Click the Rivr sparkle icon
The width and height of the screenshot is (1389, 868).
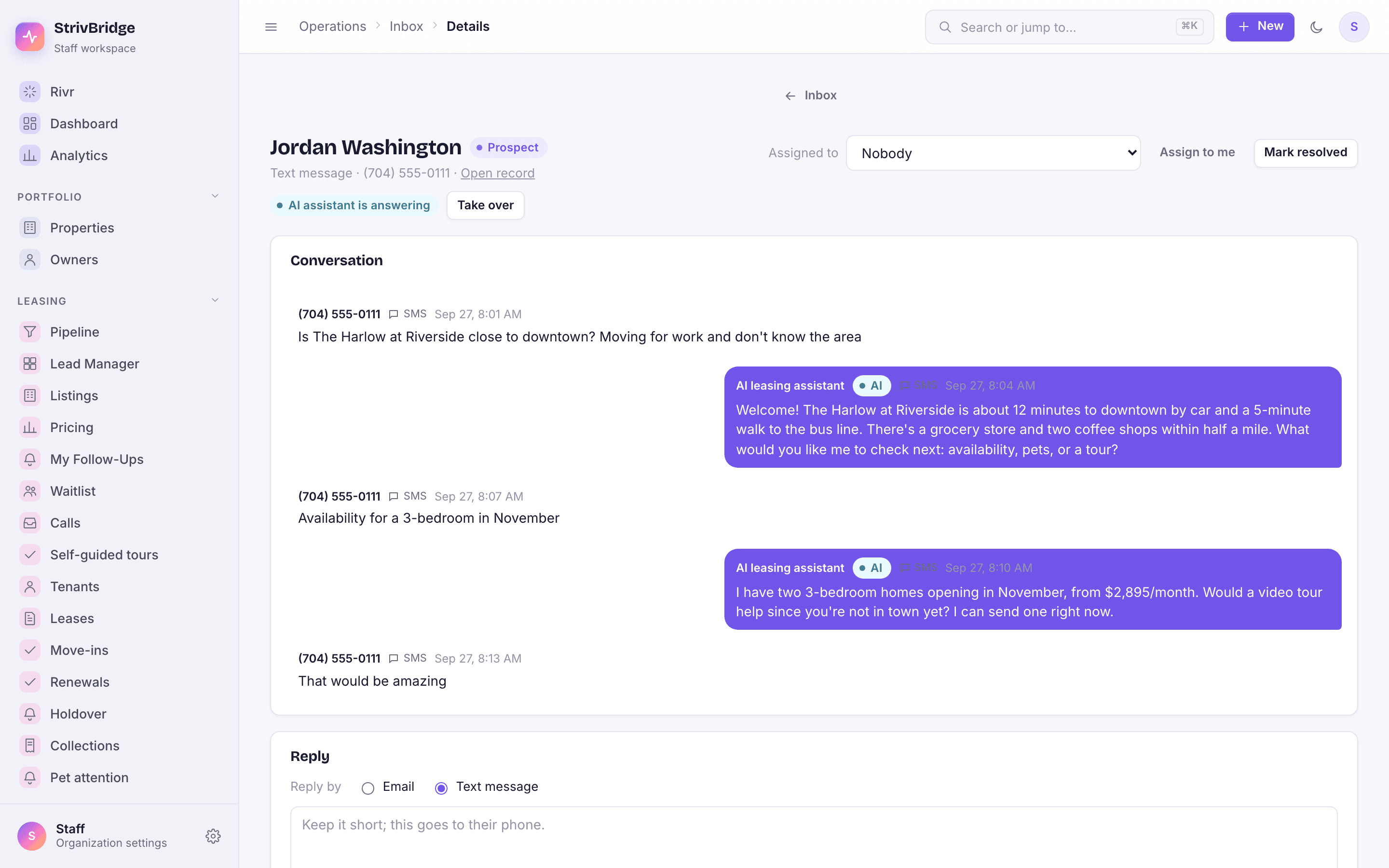click(x=30, y=92)
